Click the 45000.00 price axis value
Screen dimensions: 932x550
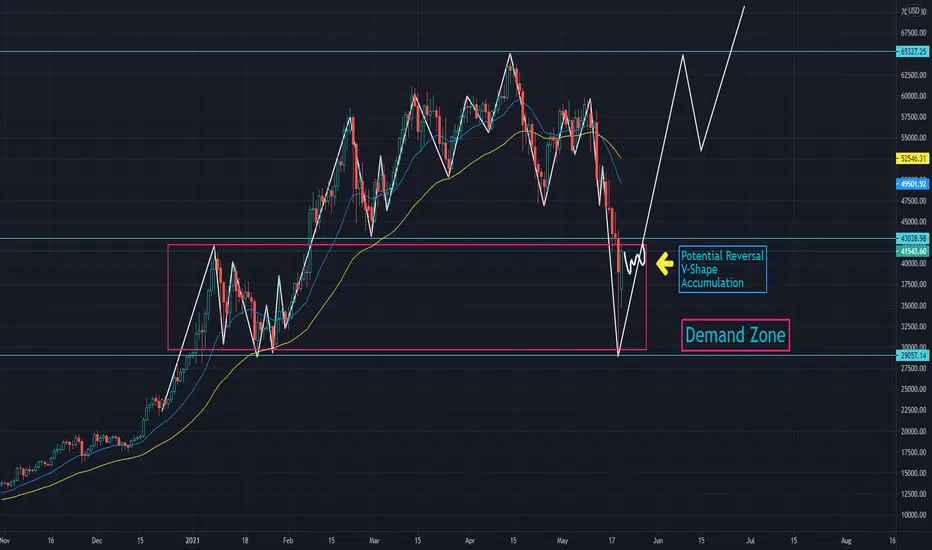(913, 222)
